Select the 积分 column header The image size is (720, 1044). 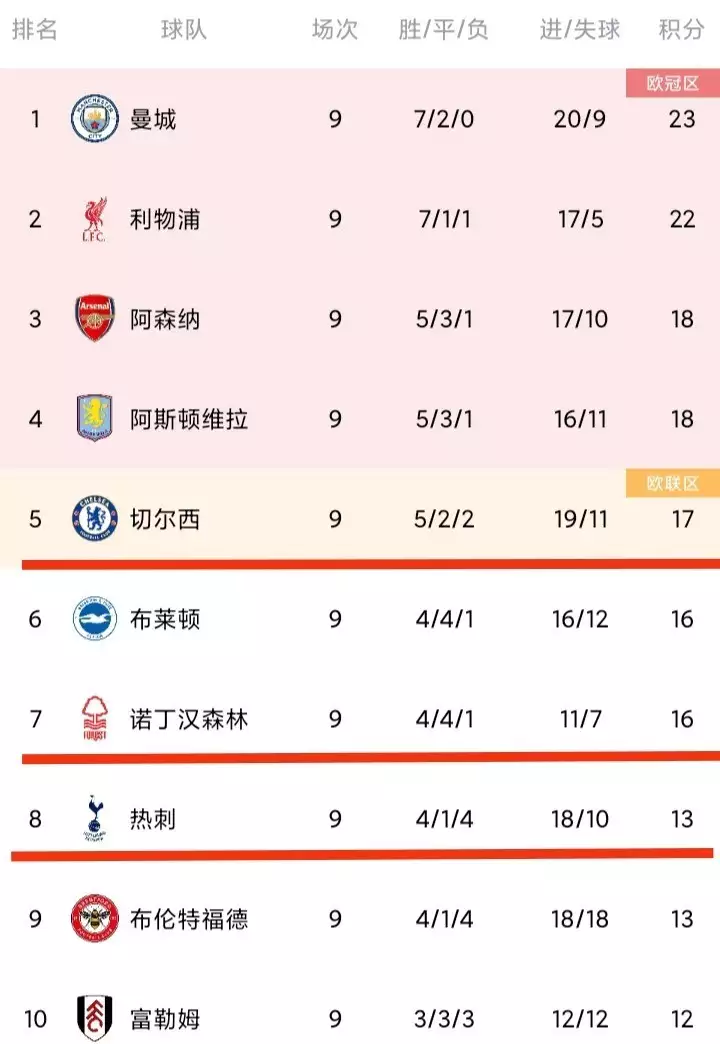(x=682, y=30)
